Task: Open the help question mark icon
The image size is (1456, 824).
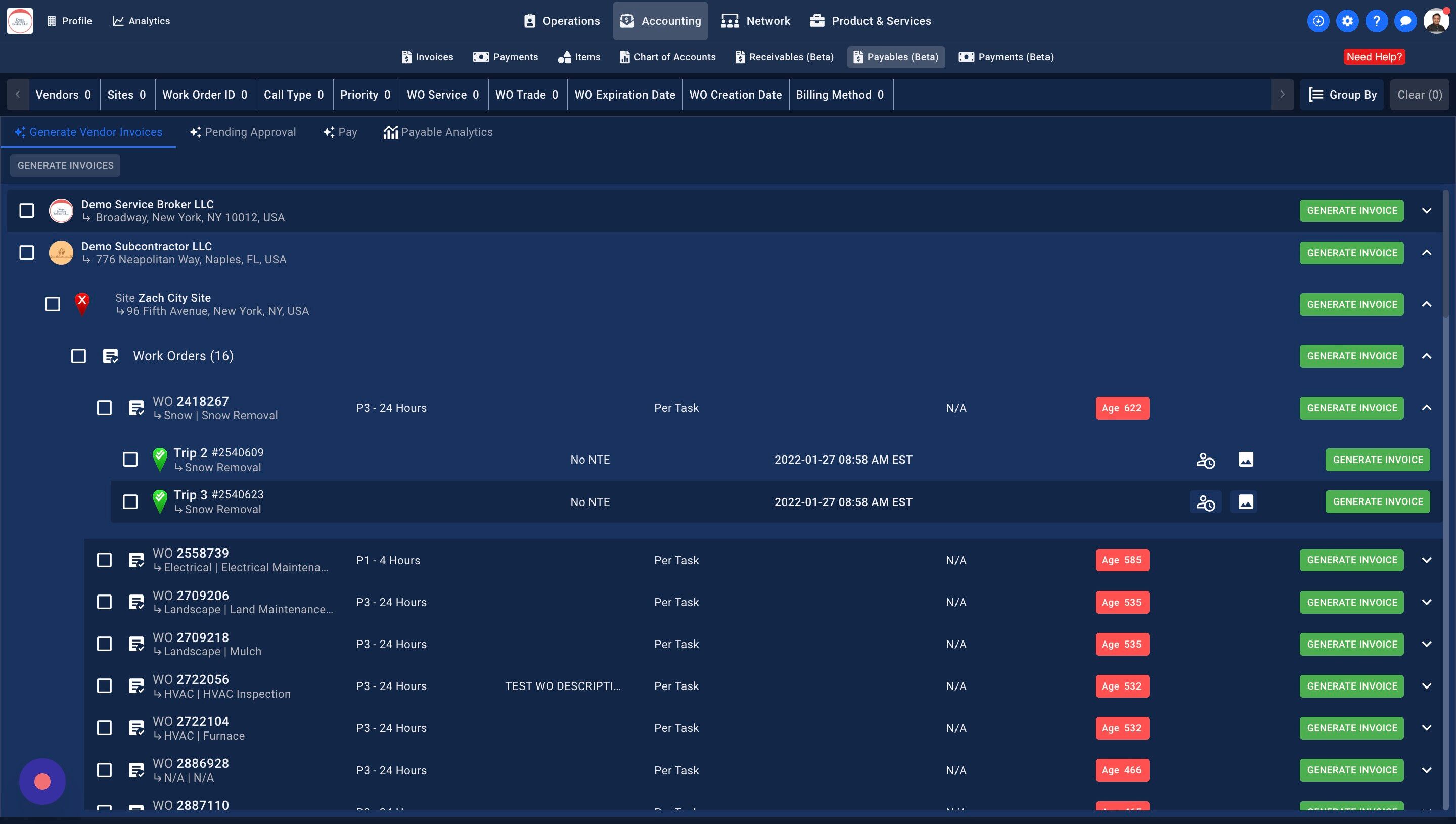Action: [1376, 21]
